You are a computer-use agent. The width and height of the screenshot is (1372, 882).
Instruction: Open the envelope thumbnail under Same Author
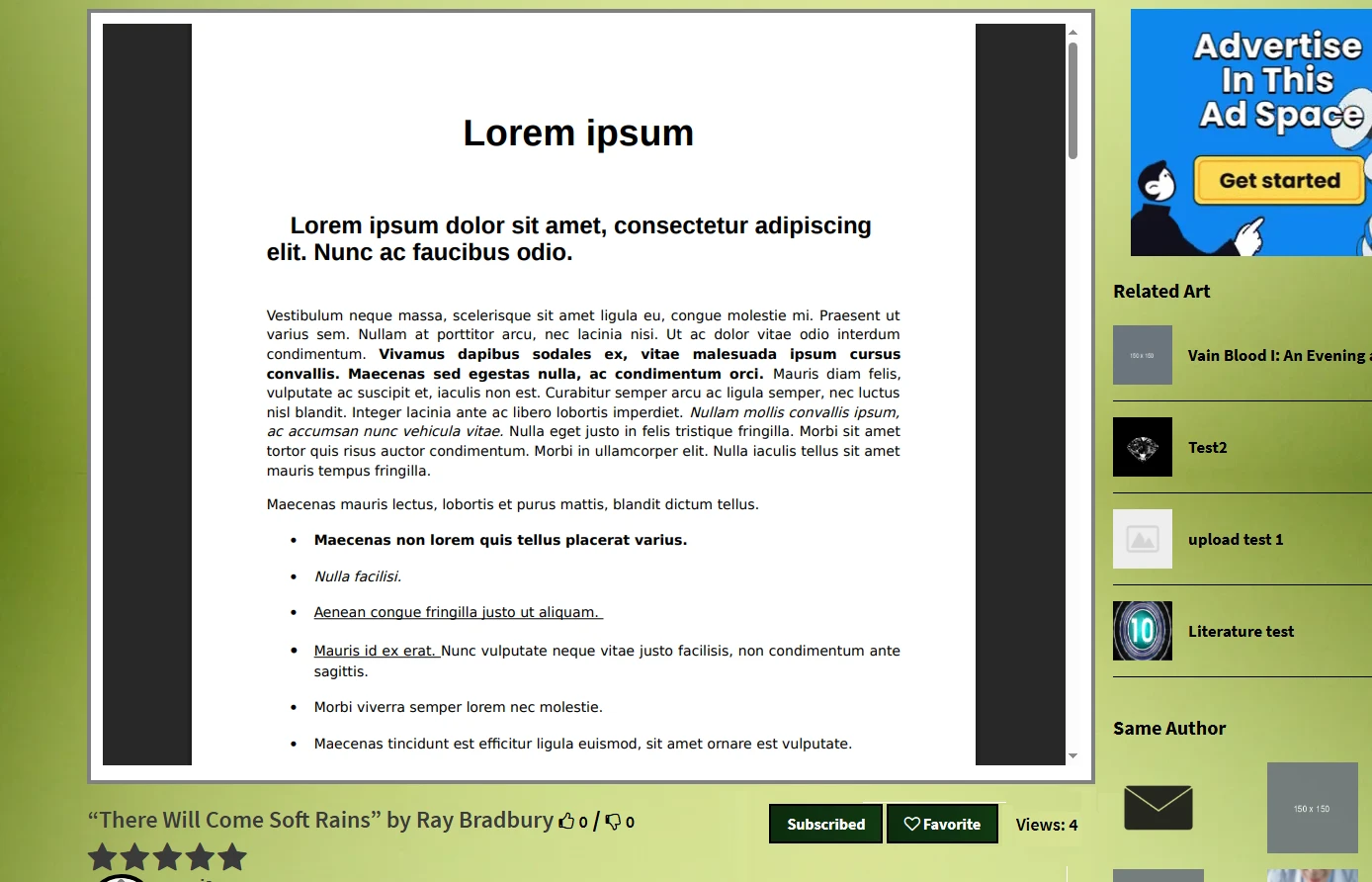[x=1158, y=808]
